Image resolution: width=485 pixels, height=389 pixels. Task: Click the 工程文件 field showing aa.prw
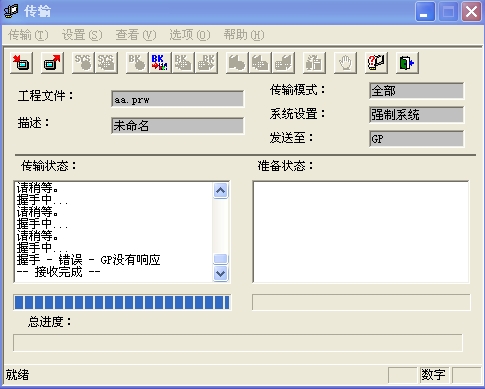[x=177, y=99]
